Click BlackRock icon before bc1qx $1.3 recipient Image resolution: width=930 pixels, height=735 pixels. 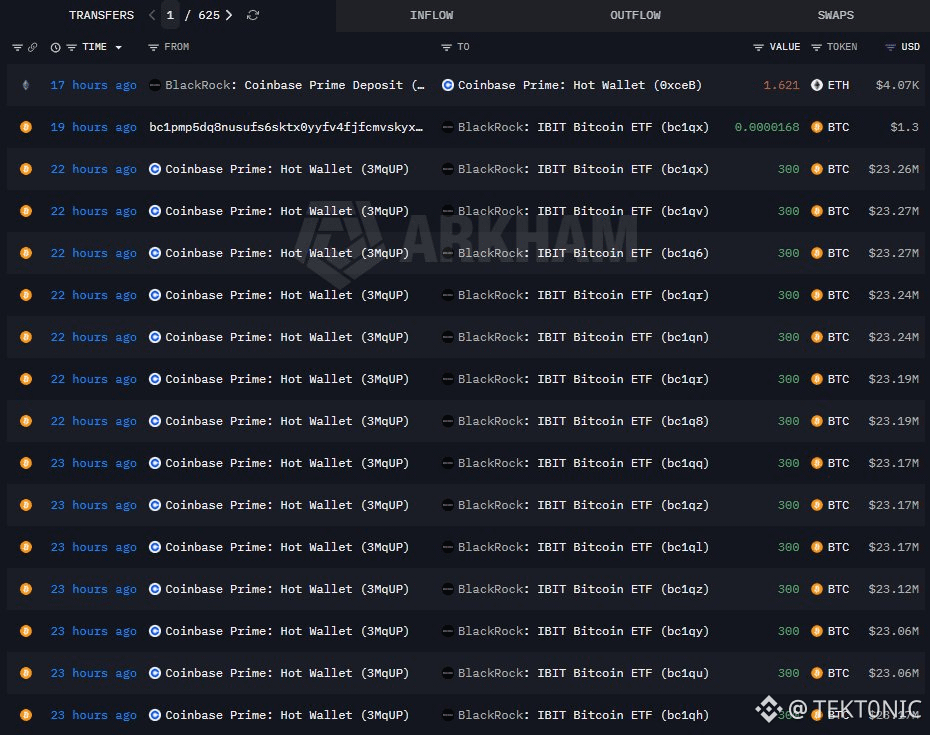pos(448,127)
